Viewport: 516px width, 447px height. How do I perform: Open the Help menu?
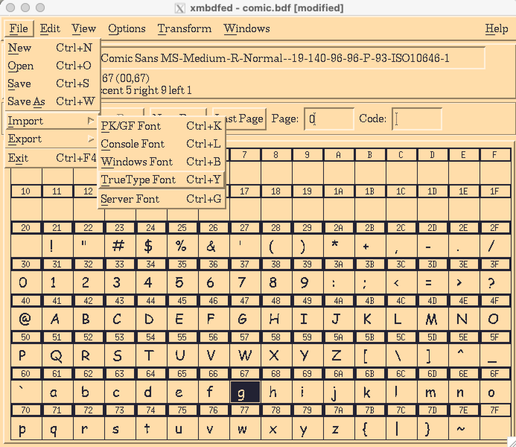coord(497,29)
